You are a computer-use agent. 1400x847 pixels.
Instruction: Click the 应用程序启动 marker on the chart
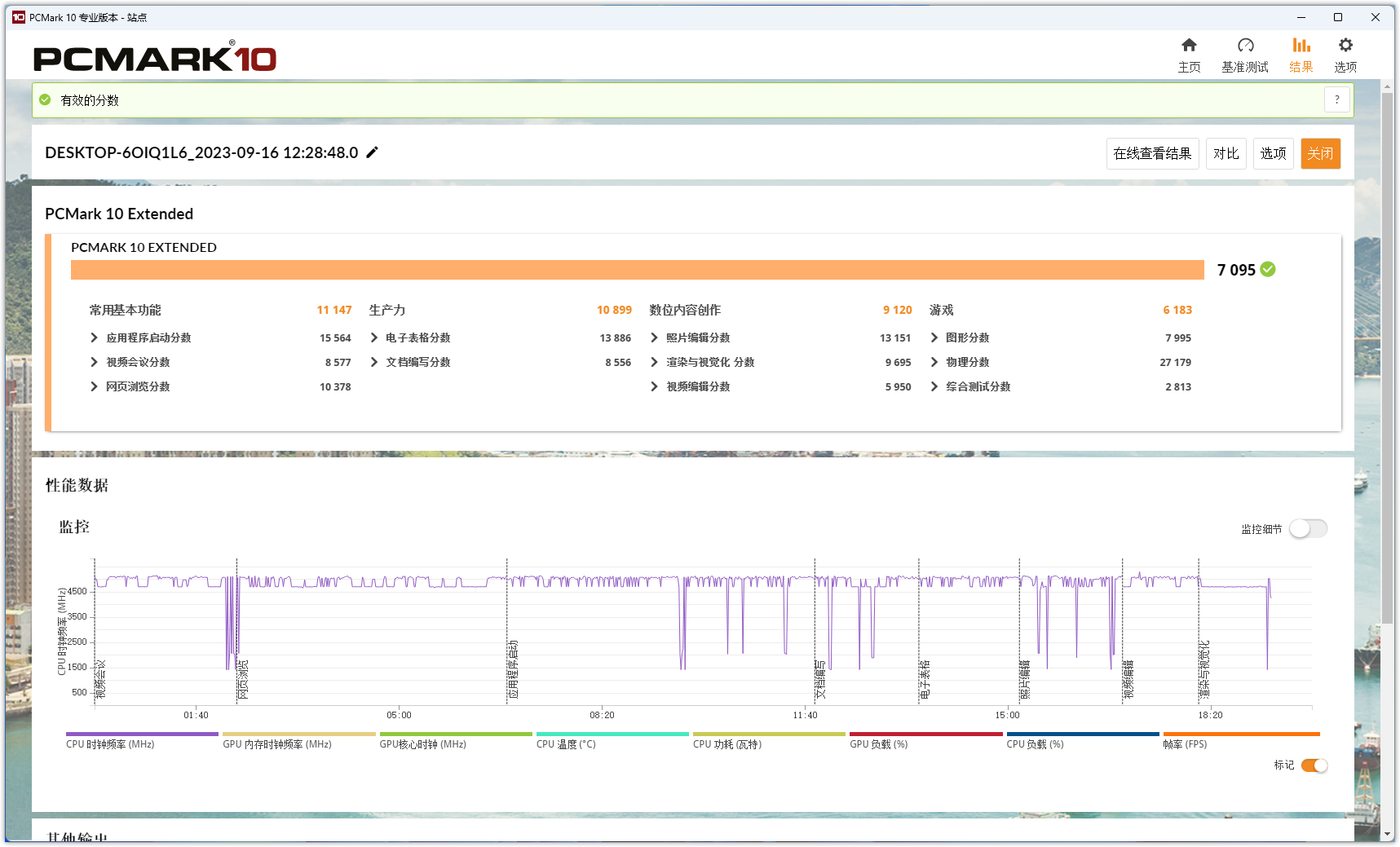[x=513, y=670]
